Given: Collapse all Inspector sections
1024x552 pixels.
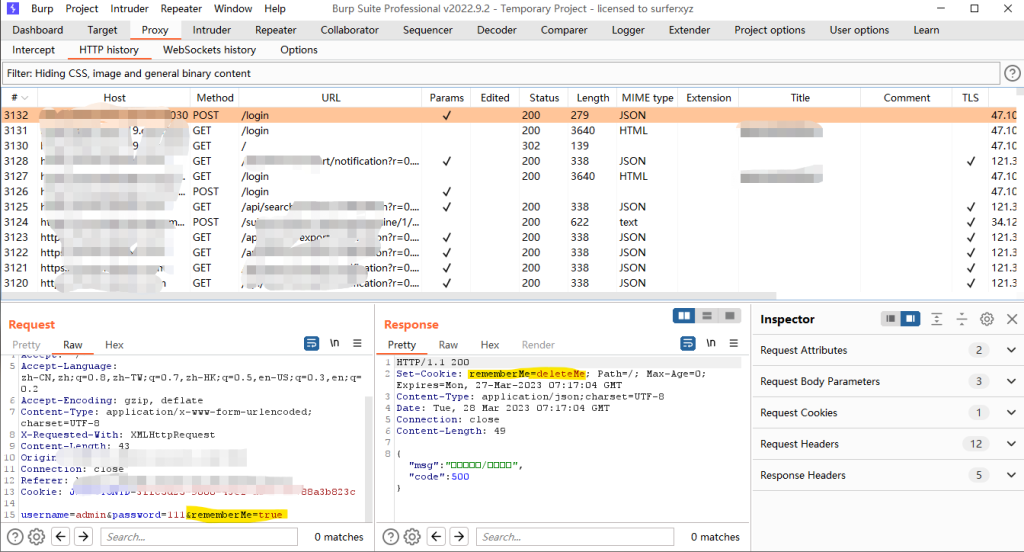Looking at the screenshot, I should [x=961, y=319].
